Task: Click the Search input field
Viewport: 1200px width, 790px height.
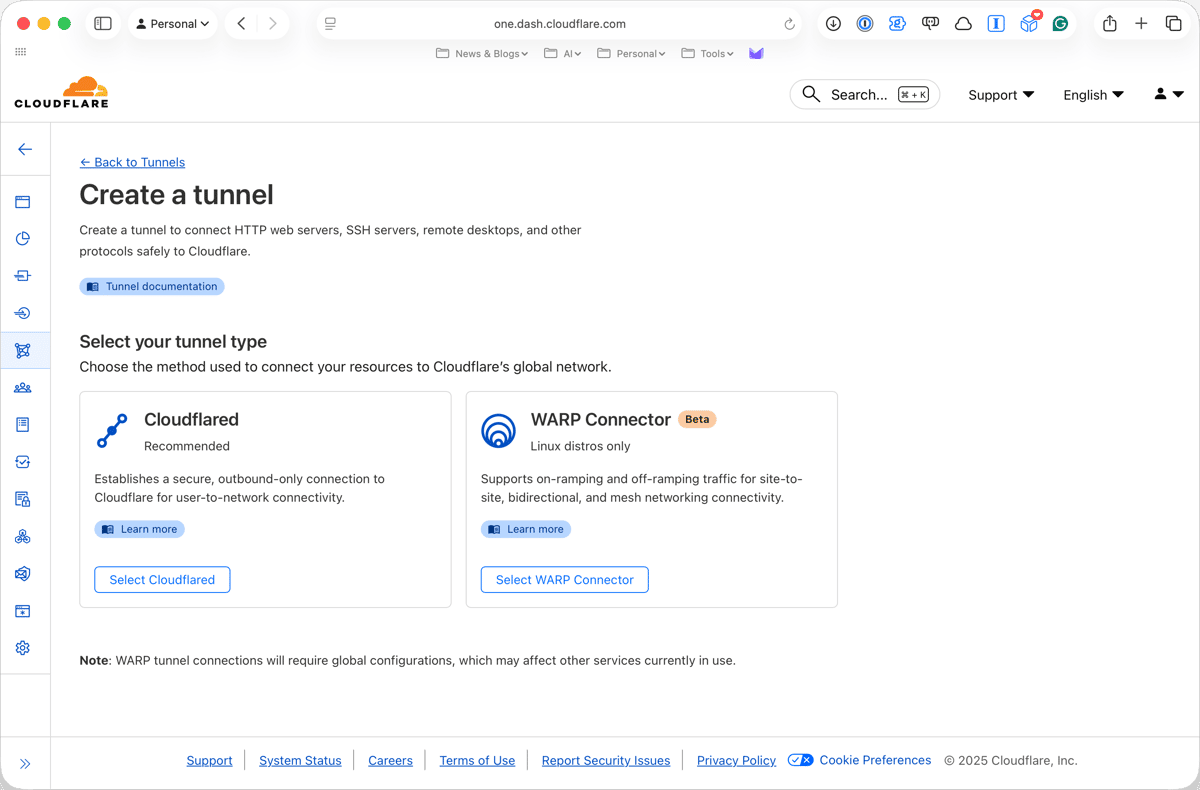Action: 864,94
